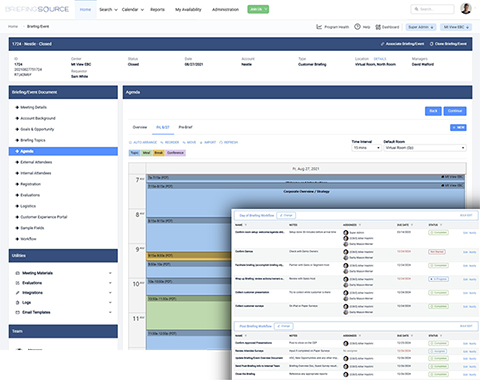
Task: Click the Auto Arrange toolbar icon
Action: (x=130, y=142)
